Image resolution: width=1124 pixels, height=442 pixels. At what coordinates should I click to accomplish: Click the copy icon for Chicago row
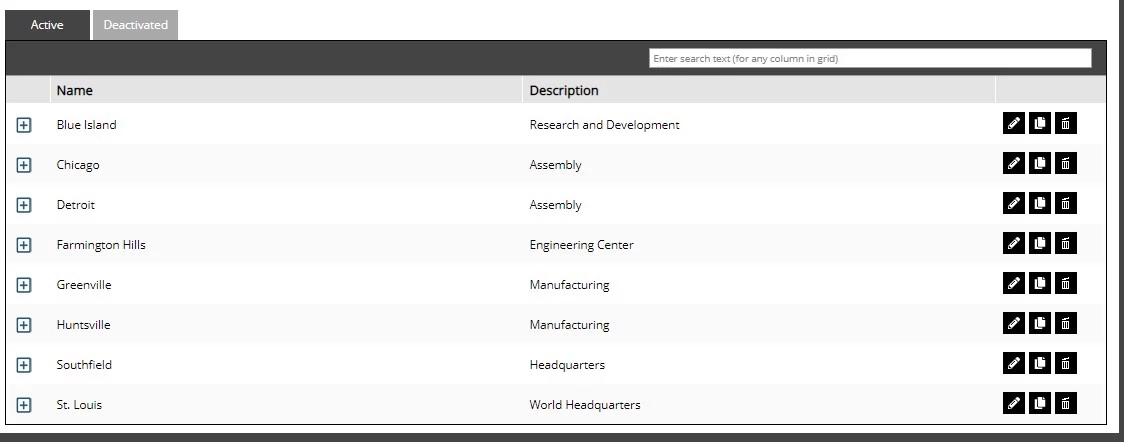coord(1040,163)
